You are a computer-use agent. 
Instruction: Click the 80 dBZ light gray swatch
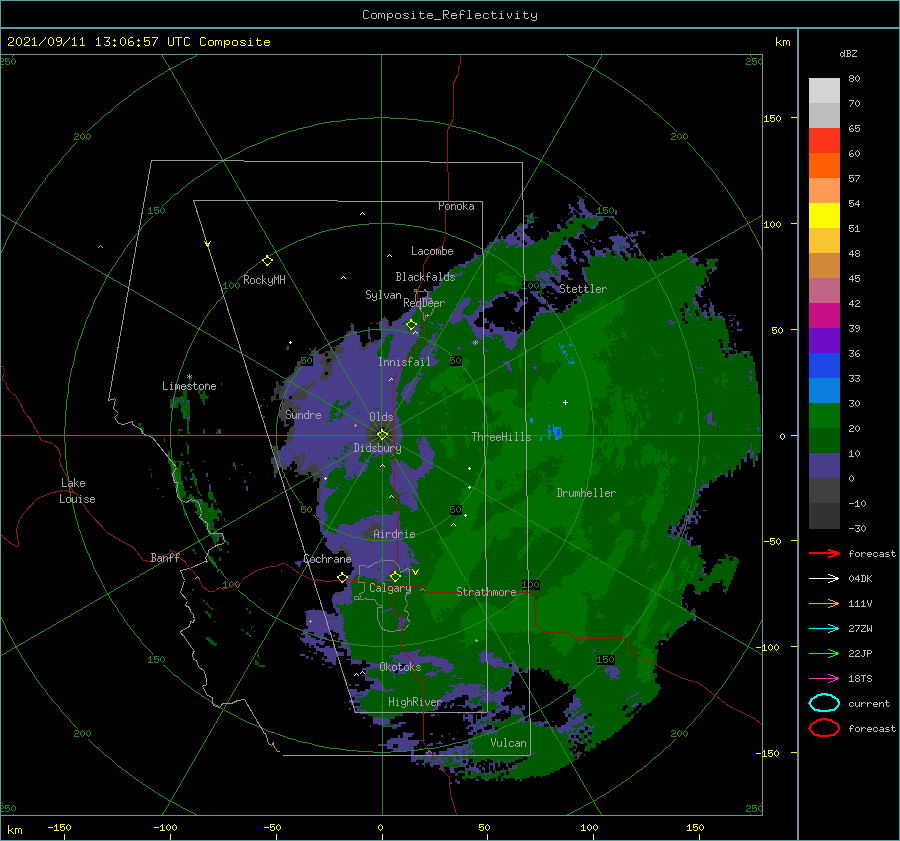tap(824, 90)
